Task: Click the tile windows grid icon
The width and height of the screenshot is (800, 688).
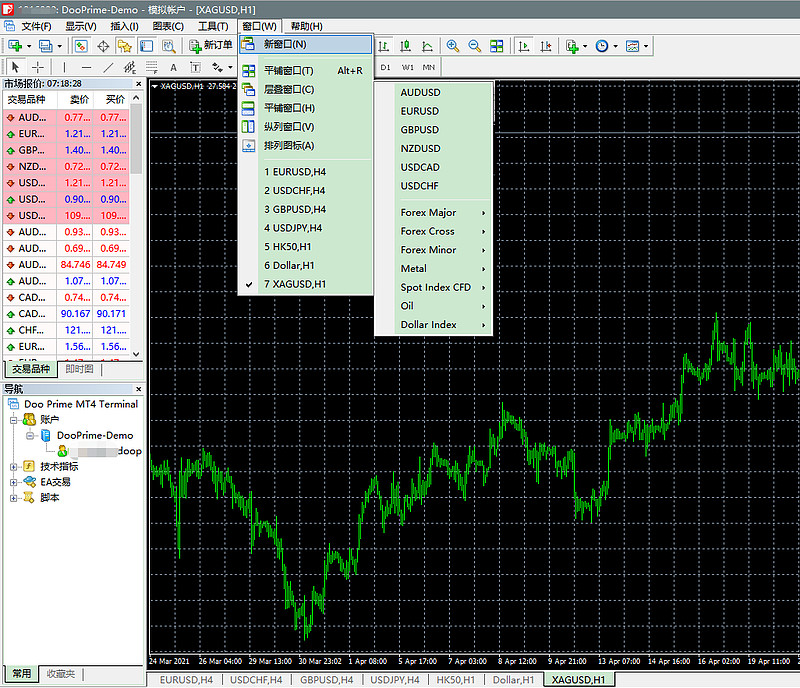Action: pyautogui.click(x=496, y=46)
